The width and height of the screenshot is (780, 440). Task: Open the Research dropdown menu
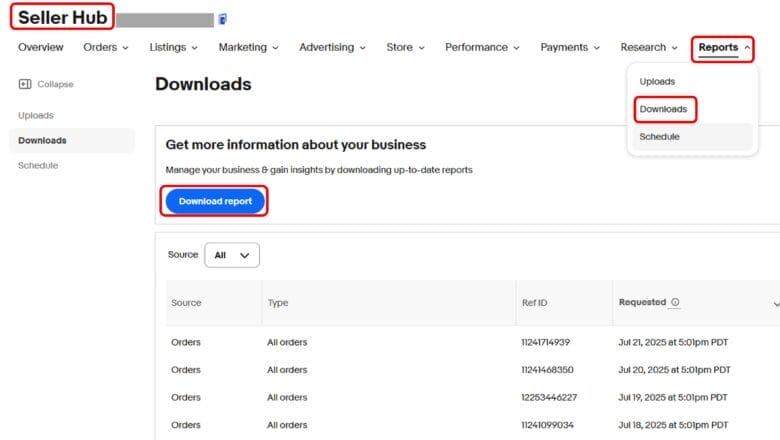[649, 47]
